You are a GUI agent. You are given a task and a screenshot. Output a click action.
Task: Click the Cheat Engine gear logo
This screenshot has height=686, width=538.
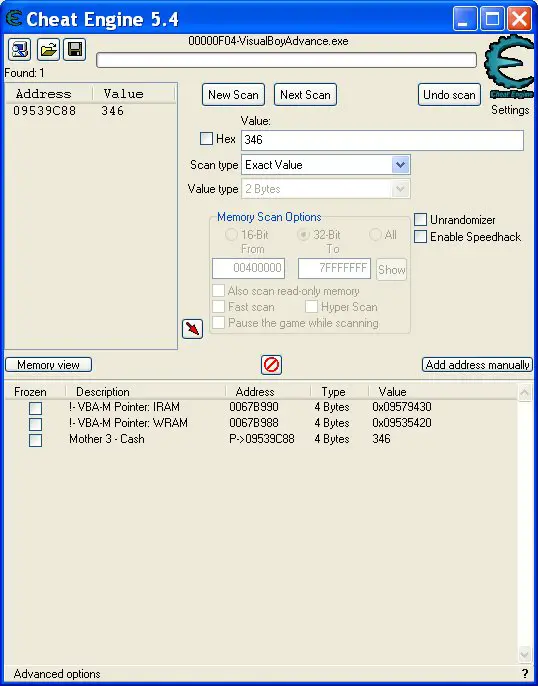click(x=510, y=66)
